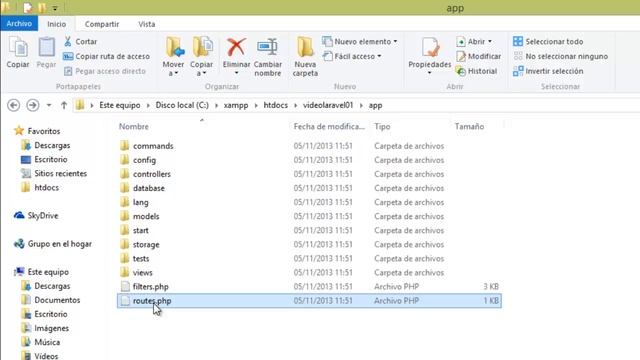This screenshot has width=640, height=360.
Task: Open the Archivo menu tab
Action: (19, 24)
